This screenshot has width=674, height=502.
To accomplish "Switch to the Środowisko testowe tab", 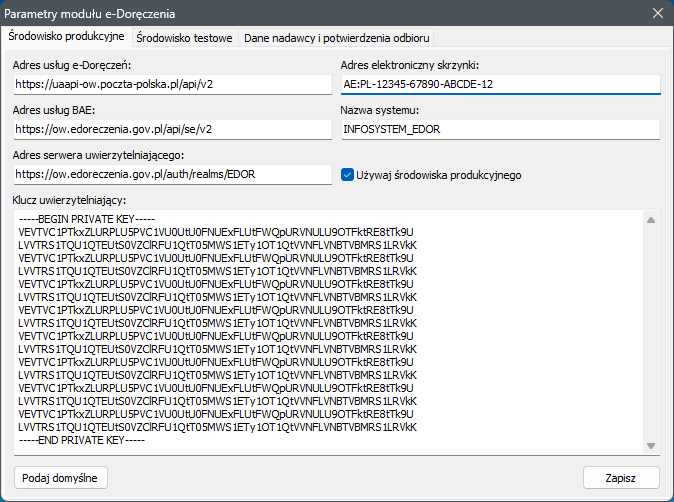I will pyautogui.click(x=184, y=38).
